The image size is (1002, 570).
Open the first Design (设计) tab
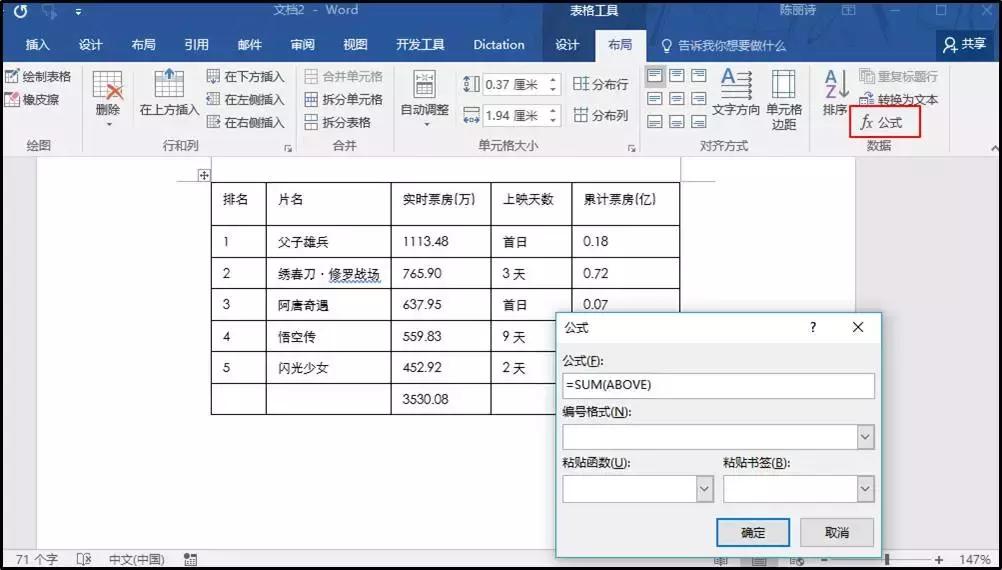coord(91,45)
